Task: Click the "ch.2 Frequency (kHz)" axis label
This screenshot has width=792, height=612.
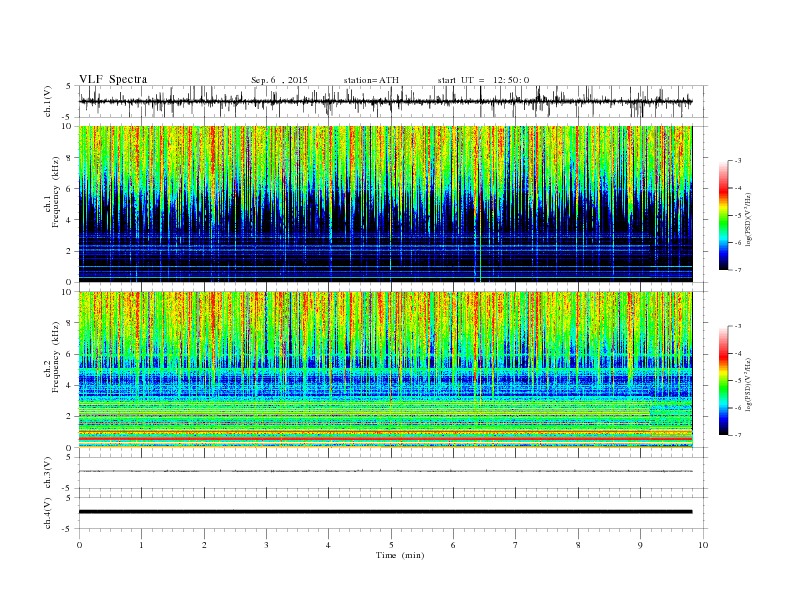Action: tap(52, 356)
